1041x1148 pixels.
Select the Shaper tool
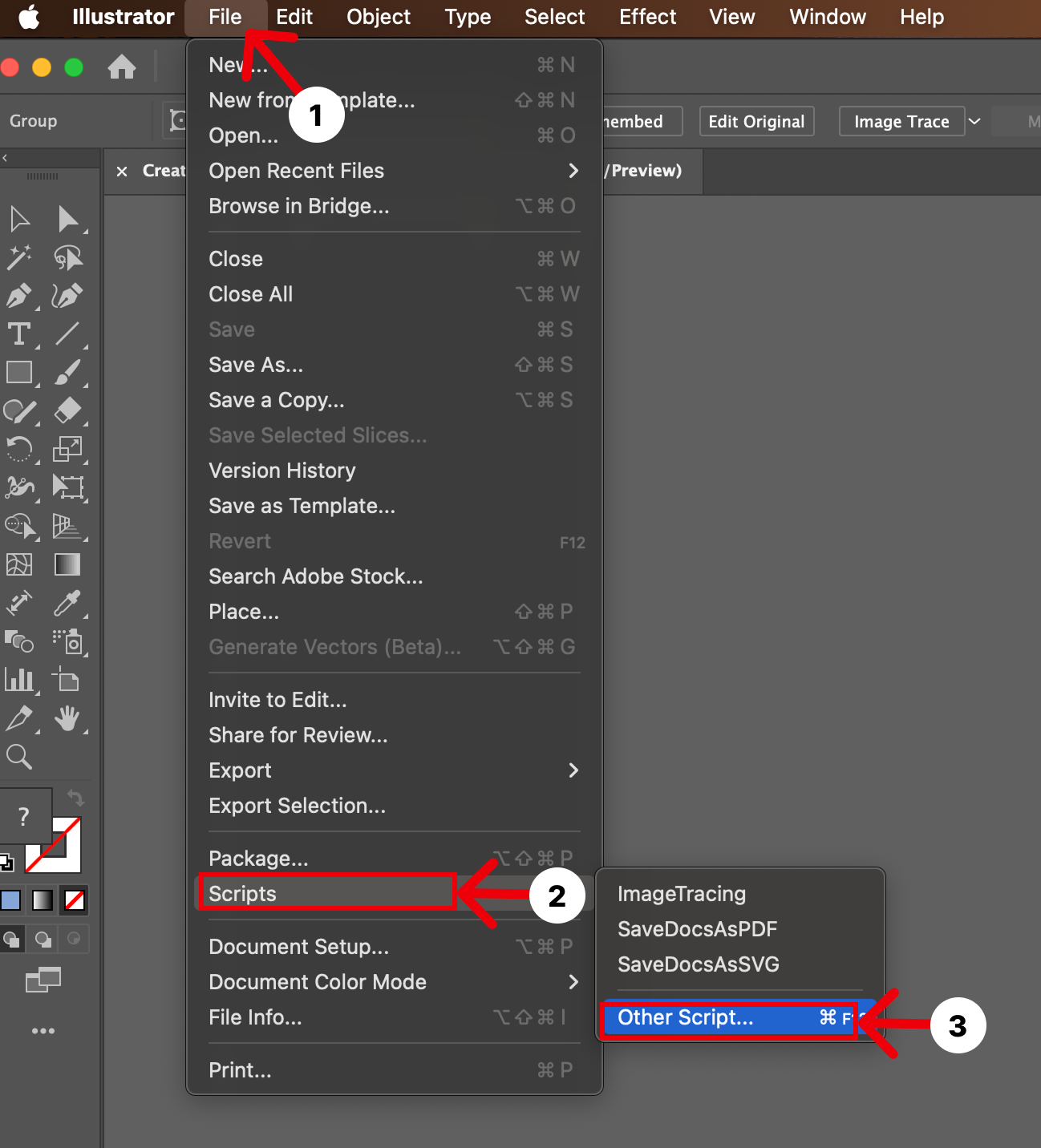(x=19, y=410)
